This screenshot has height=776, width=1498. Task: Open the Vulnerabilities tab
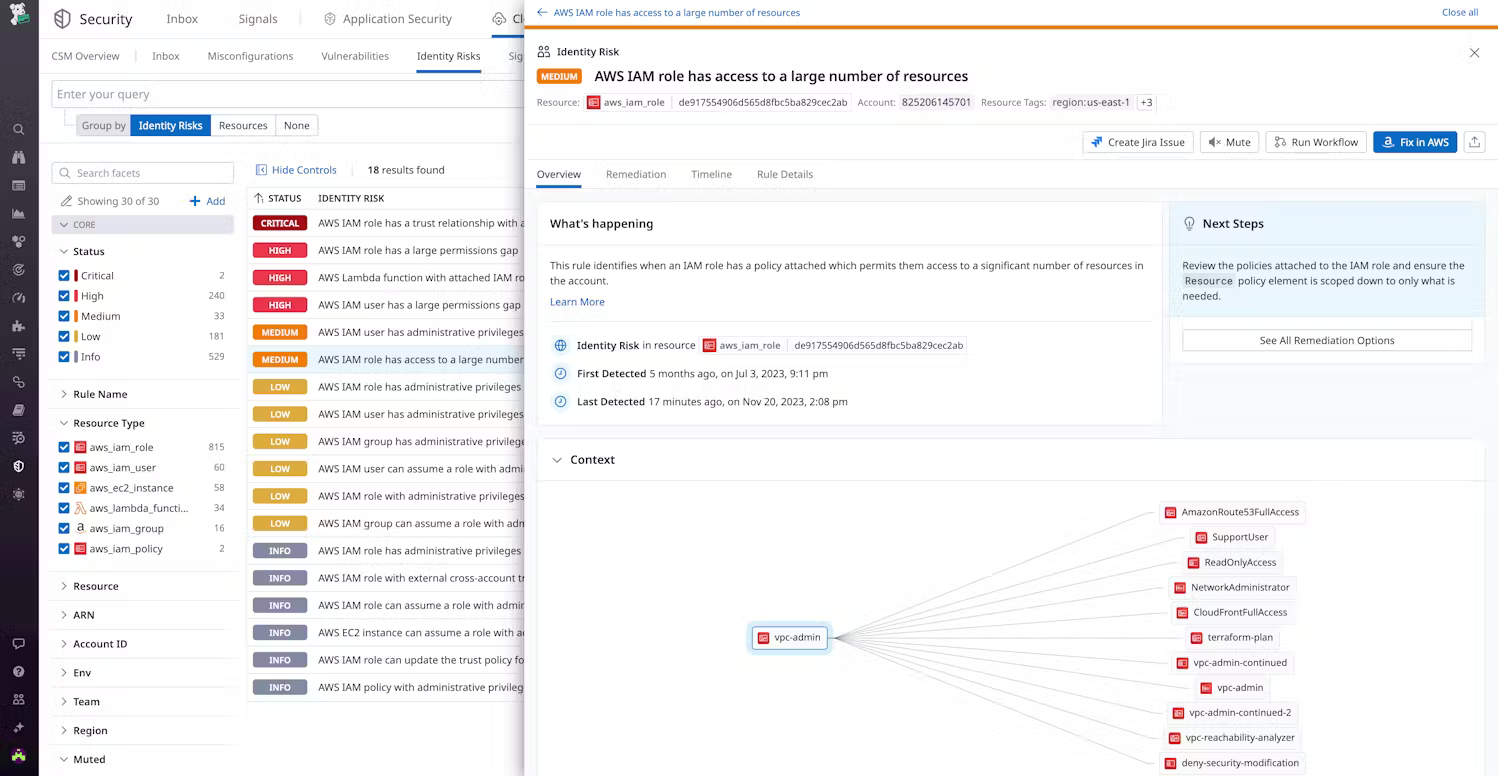pos(355,56)
